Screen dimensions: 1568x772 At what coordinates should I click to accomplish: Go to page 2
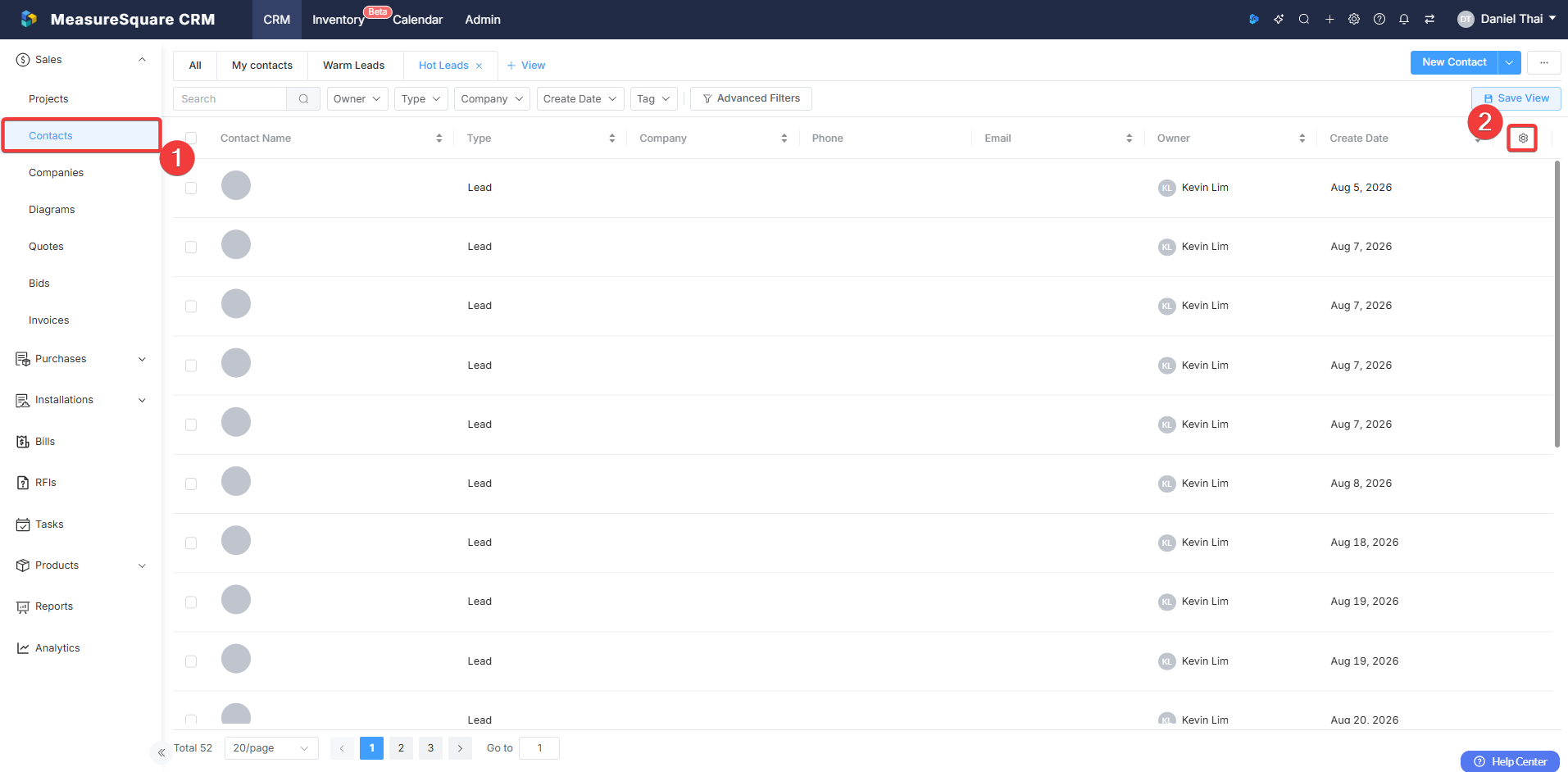pos(401,748)
